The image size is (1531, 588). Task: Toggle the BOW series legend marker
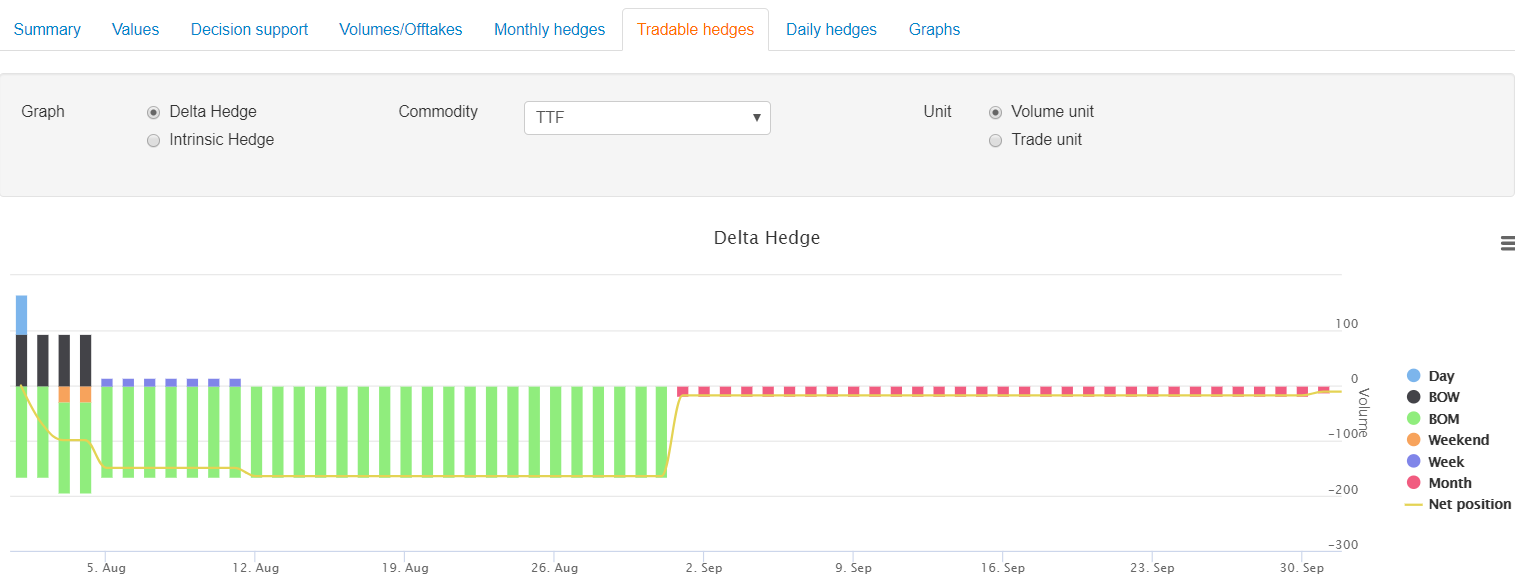(x=1413, y=397)
